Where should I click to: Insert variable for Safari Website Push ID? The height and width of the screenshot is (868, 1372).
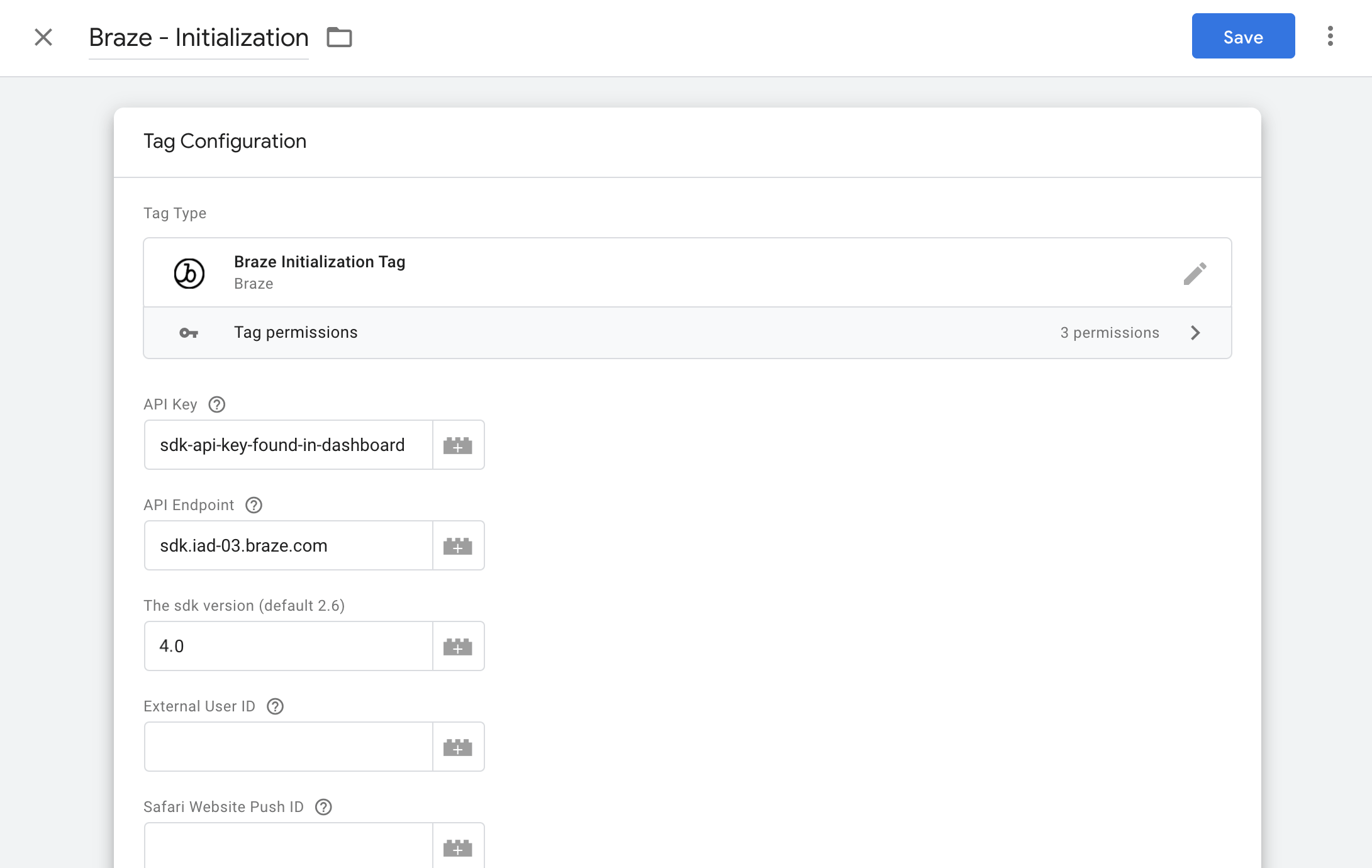click(458, 847)
